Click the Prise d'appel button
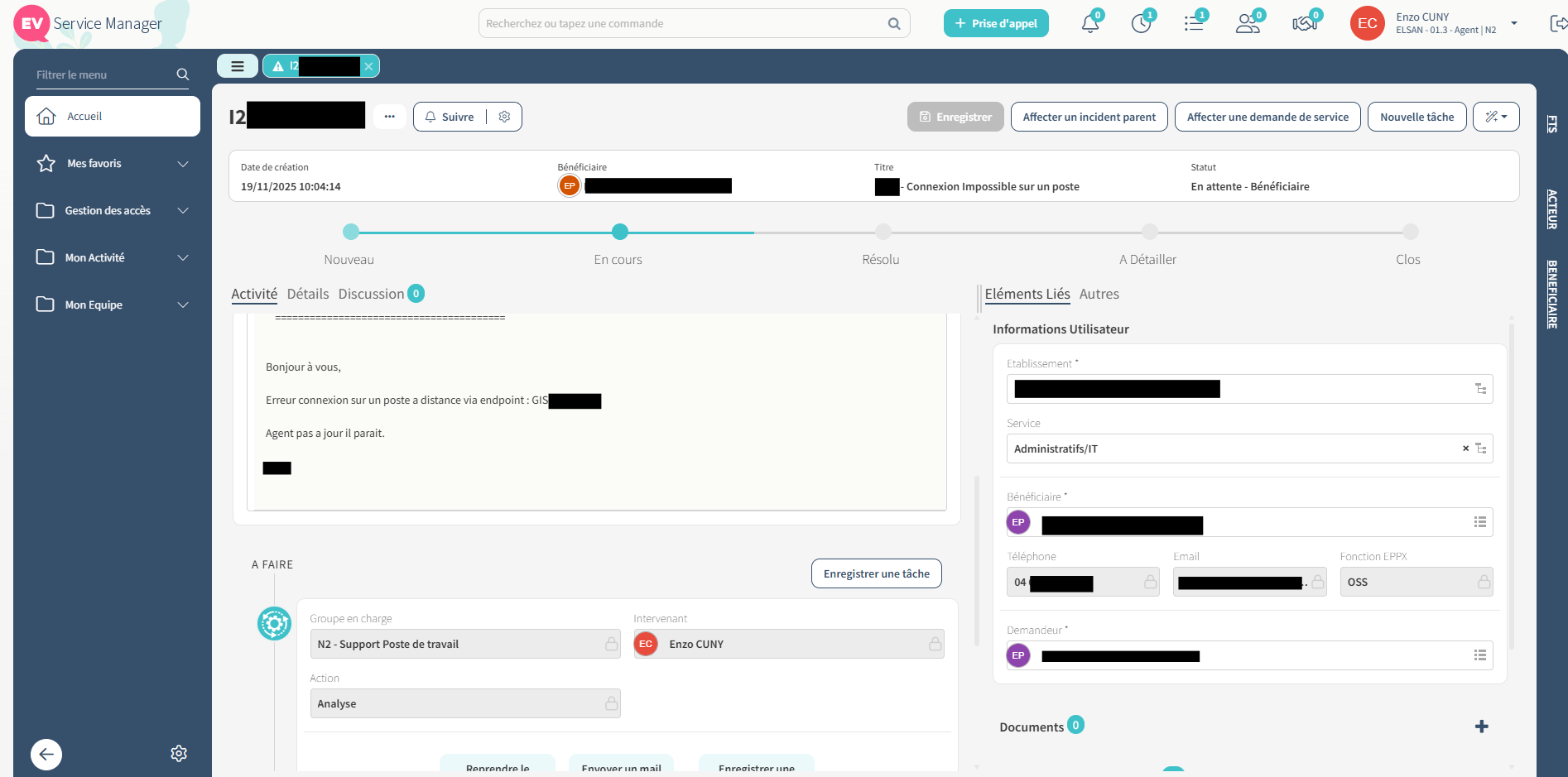Image resolution: width=1568 pixels, height=777 pixels. (x=996, y=23)
